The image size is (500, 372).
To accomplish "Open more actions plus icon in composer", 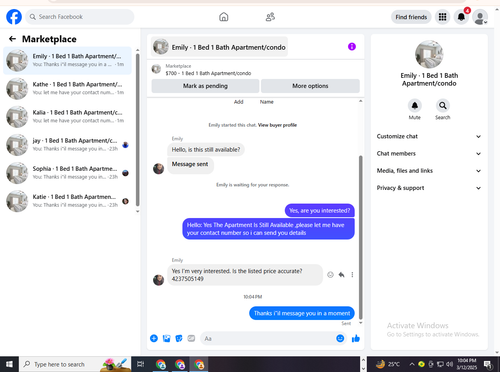I will click(x=154, y=339).
